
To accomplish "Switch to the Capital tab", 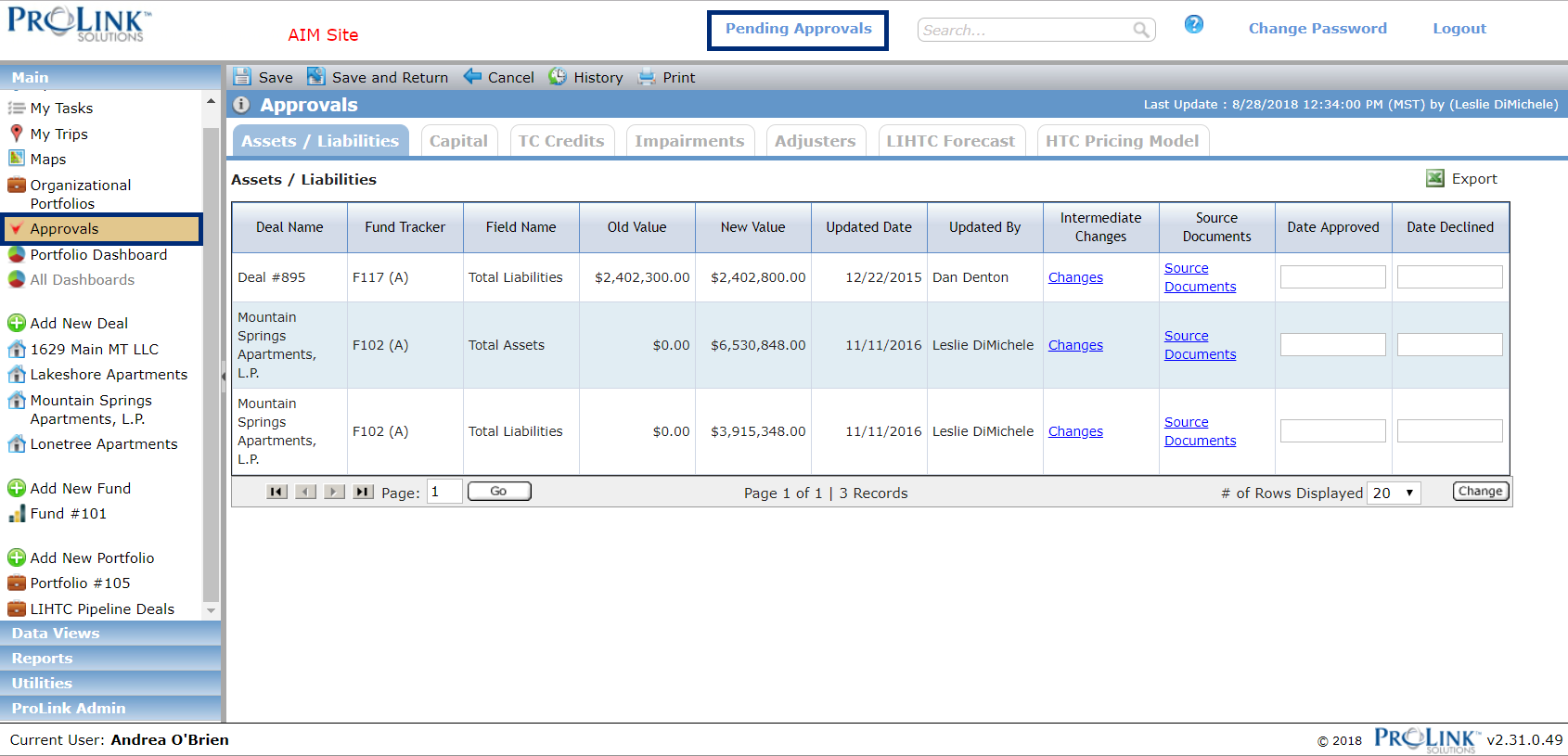I will coord(459,141).
